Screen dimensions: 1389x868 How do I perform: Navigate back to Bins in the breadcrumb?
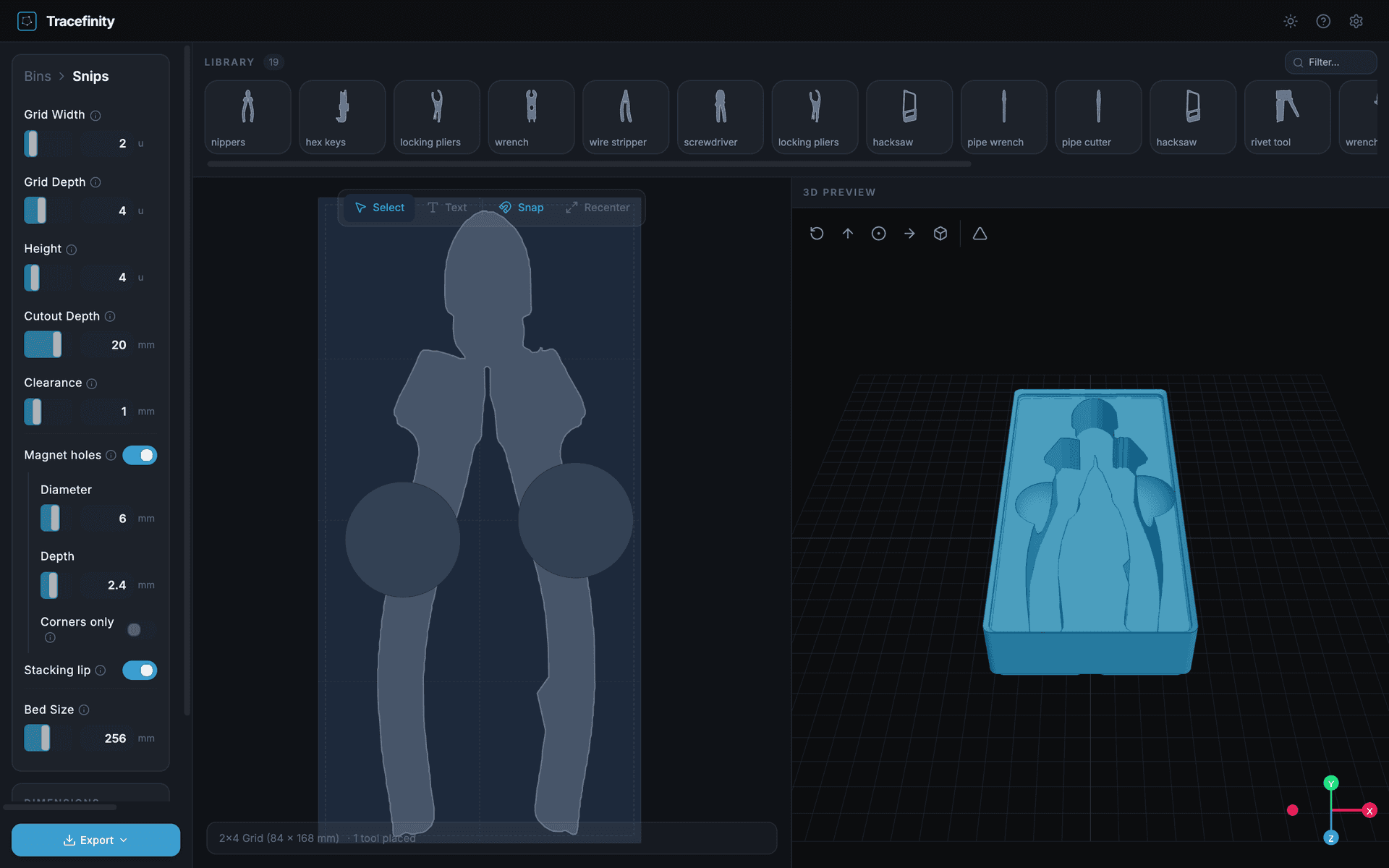[x=37, y=76]
